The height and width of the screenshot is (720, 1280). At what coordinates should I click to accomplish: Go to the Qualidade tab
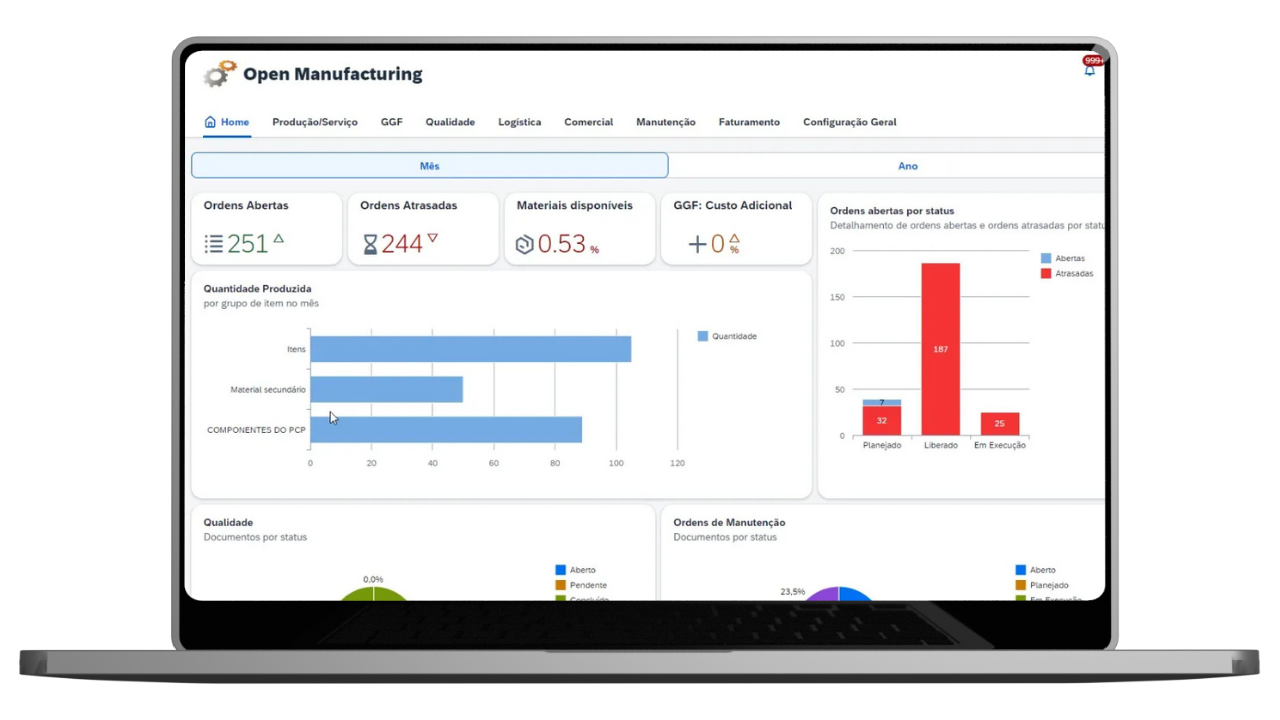click(x=450, y=122)
